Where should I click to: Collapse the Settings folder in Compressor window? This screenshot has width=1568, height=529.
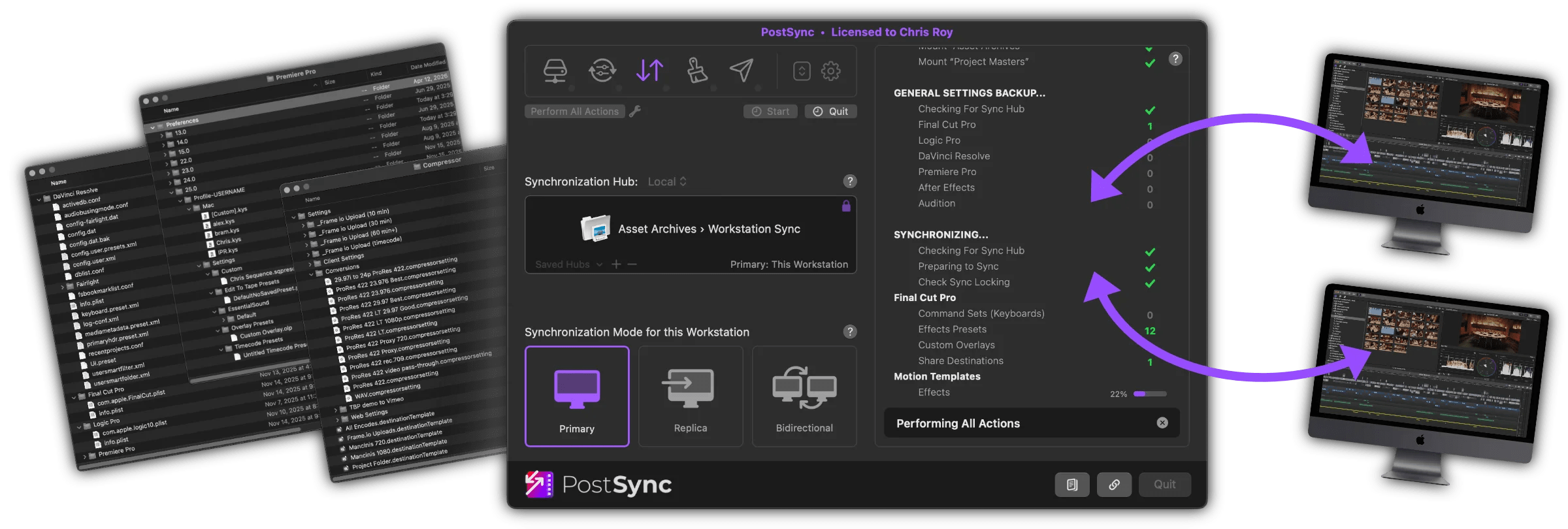(294, 217)
